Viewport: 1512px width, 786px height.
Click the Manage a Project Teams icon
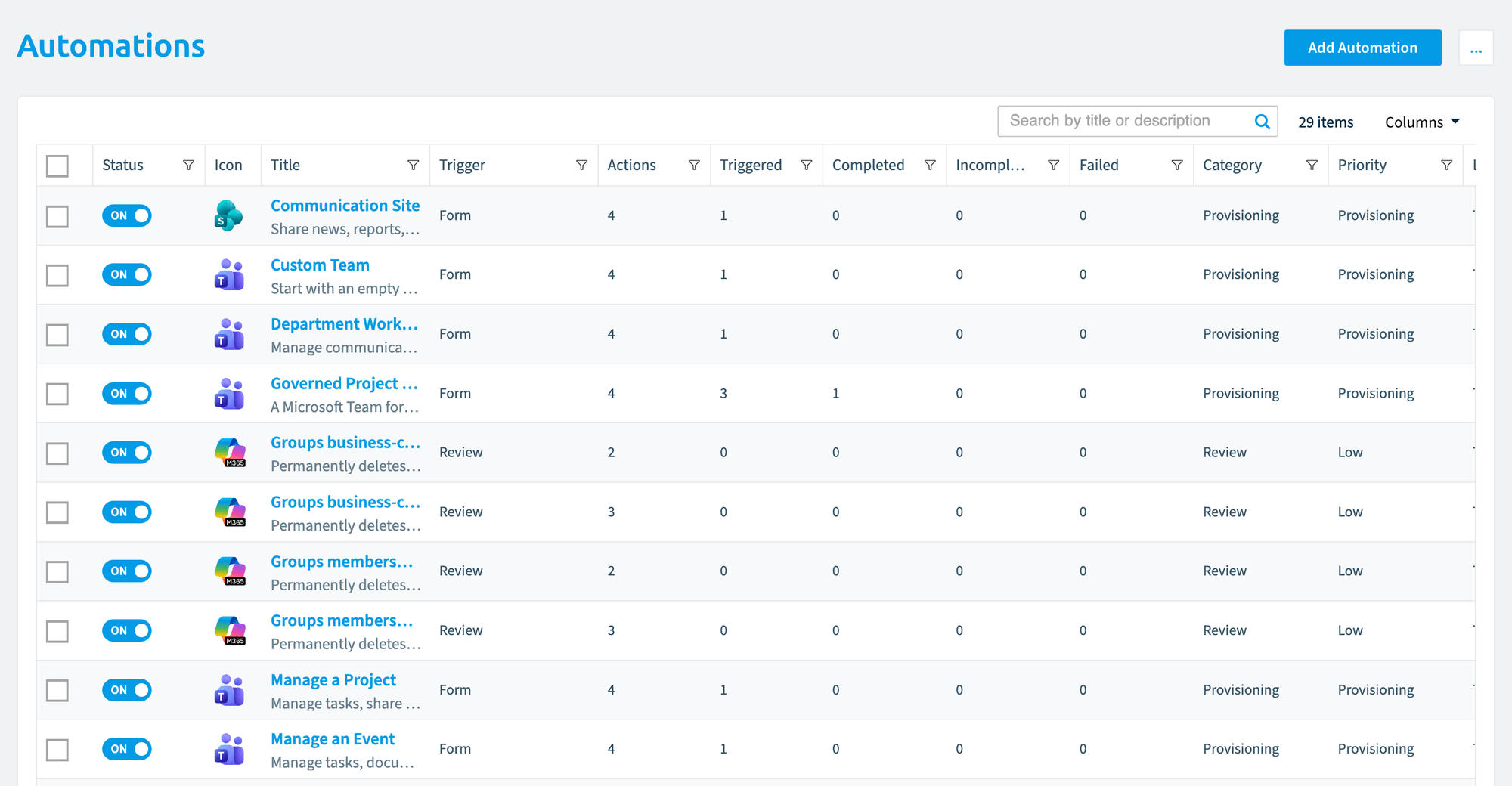(x=228, y=690)
